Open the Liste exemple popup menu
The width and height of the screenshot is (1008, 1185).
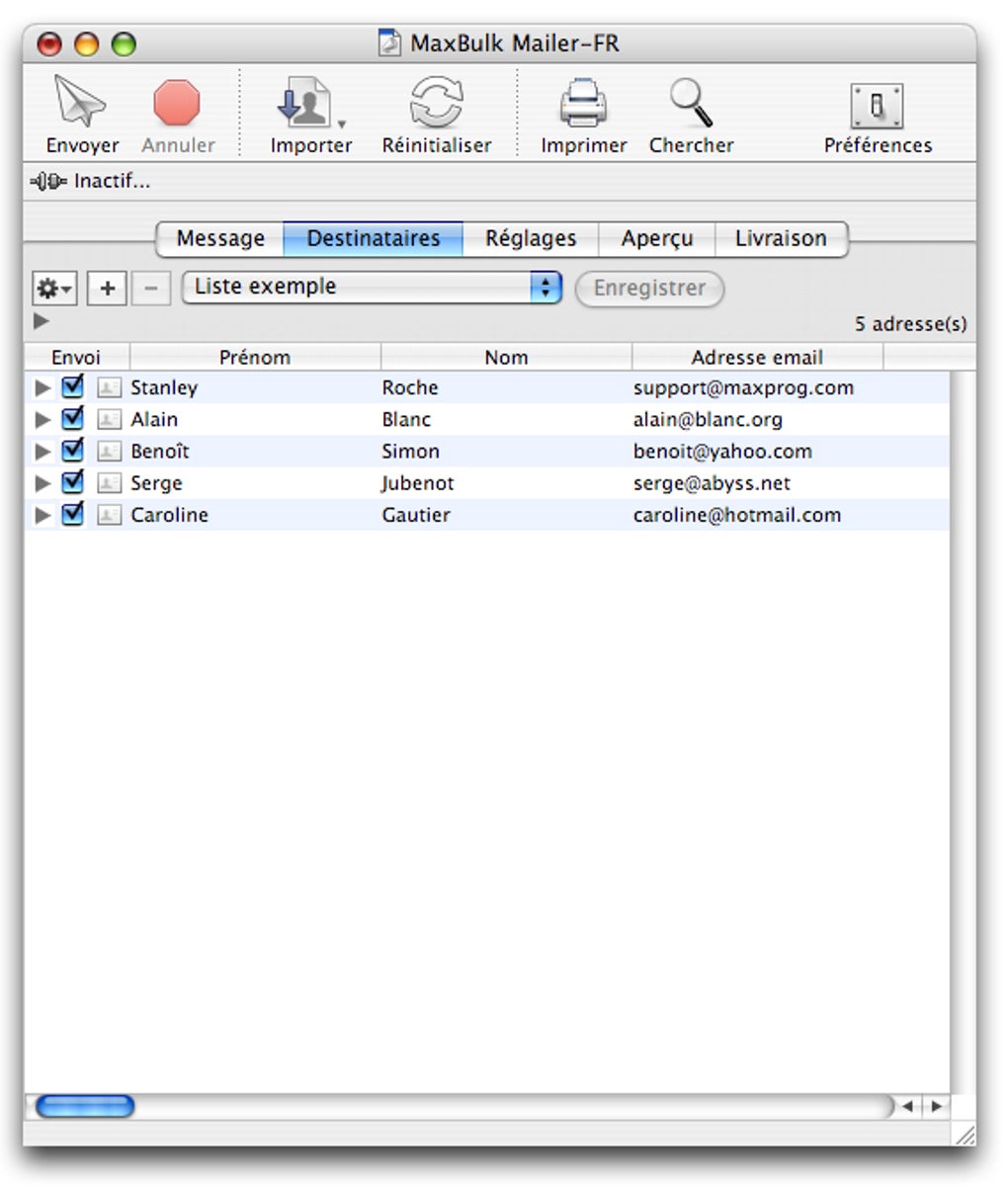[372, 288]
